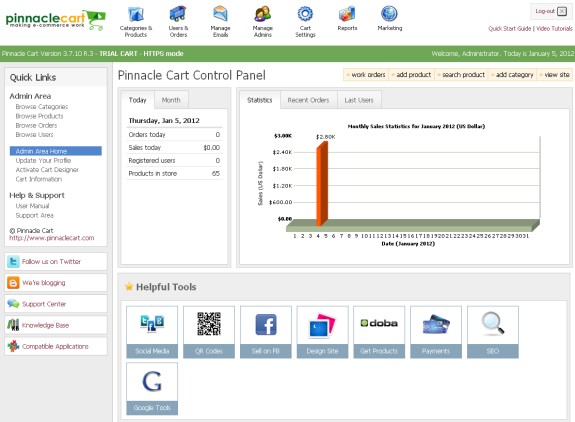Open Browse Products quick link

pos(39,116)
